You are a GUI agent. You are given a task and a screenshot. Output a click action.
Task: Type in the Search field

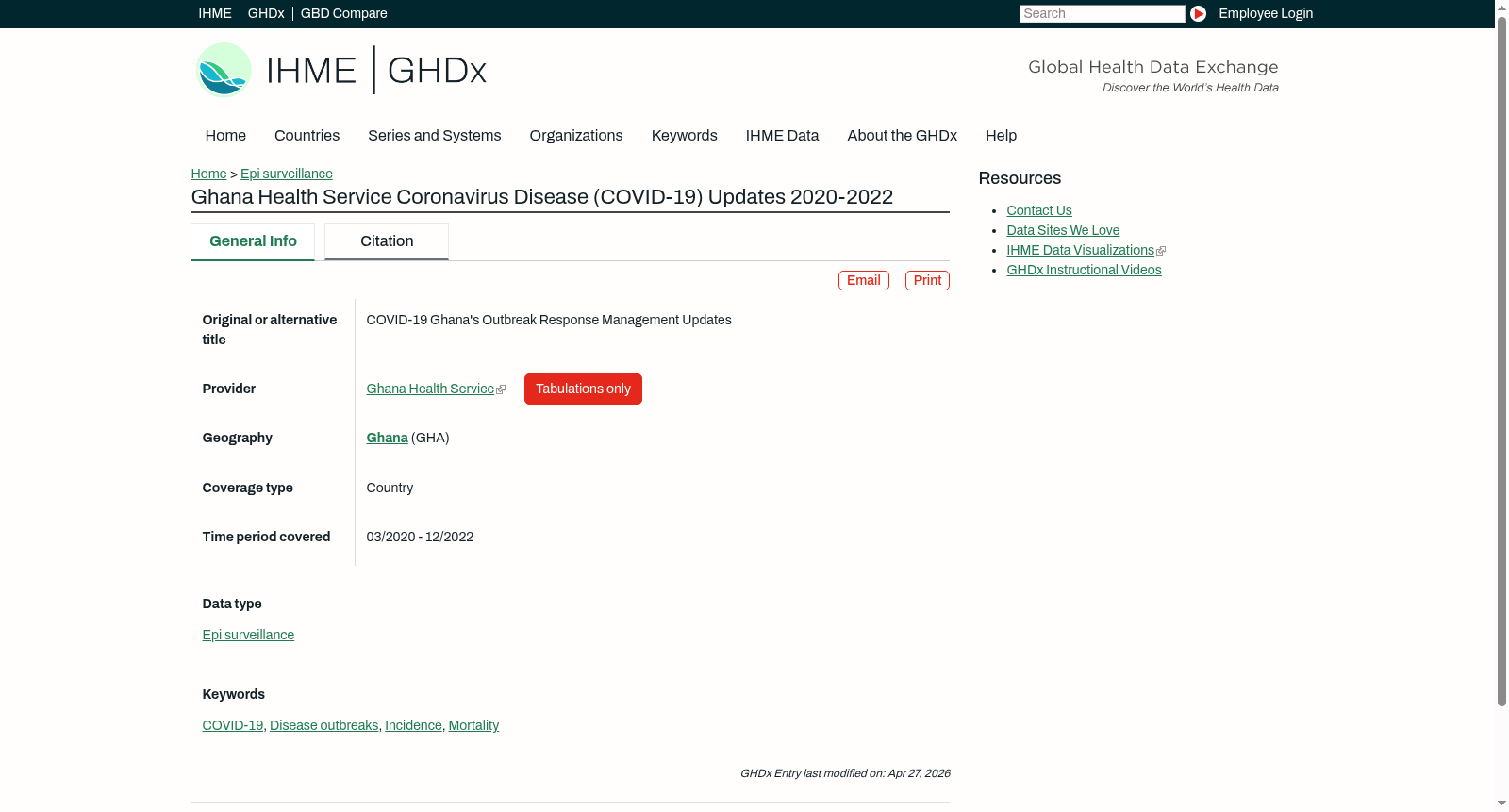pos(1102,13)
